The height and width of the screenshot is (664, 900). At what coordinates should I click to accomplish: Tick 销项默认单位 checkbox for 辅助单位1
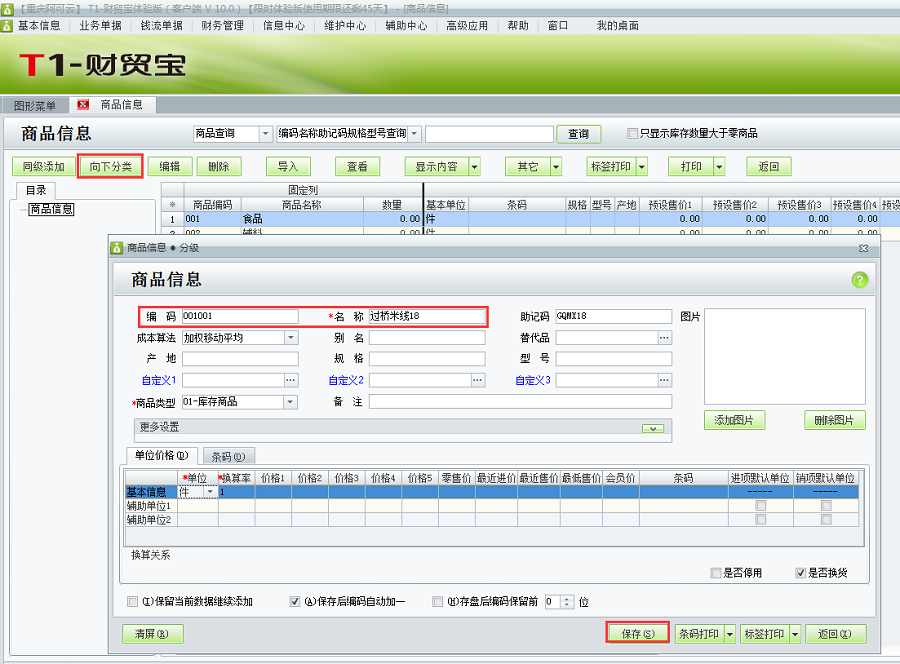click(x=826, y=506)
